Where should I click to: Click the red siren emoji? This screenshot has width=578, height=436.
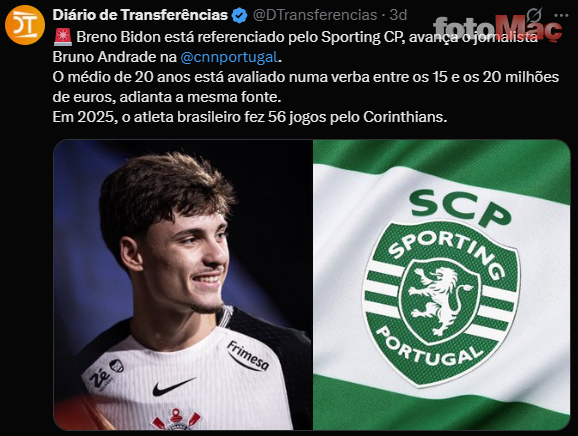pos(63,37)
